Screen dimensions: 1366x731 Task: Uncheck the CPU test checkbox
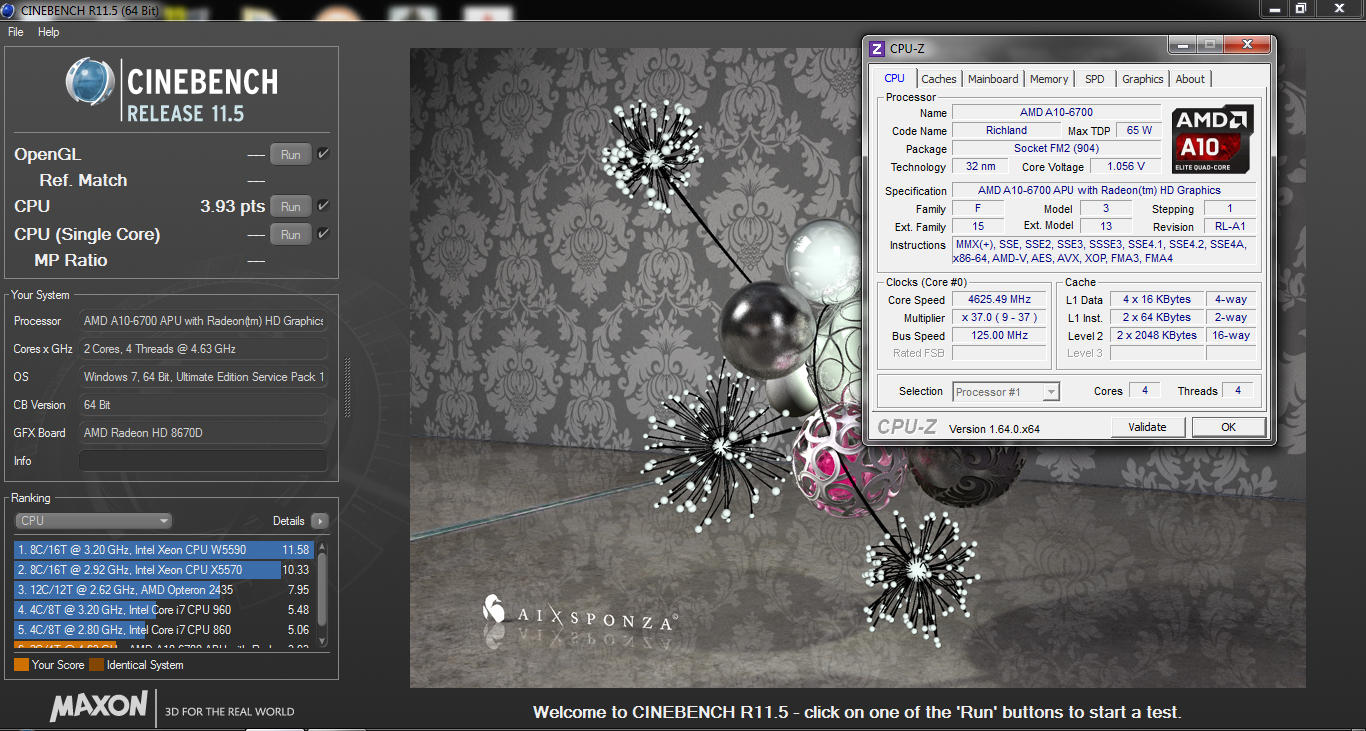tap(323, 206)
